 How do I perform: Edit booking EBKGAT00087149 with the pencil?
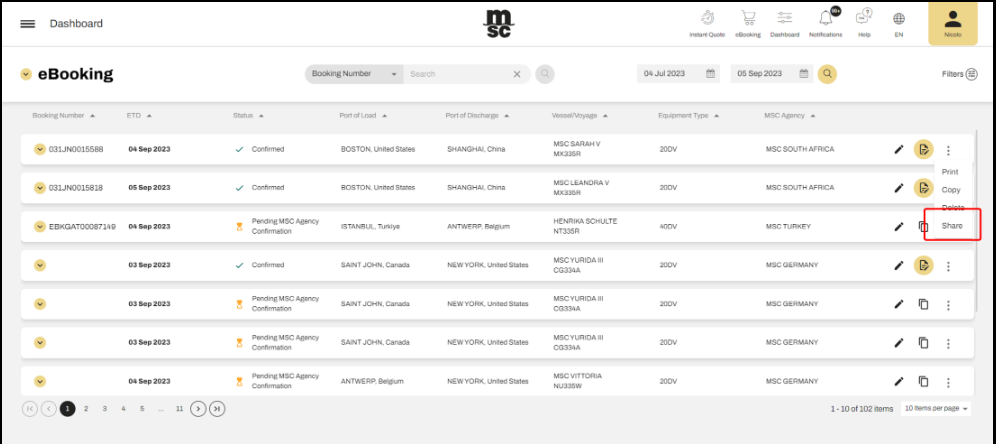point(899,226)
